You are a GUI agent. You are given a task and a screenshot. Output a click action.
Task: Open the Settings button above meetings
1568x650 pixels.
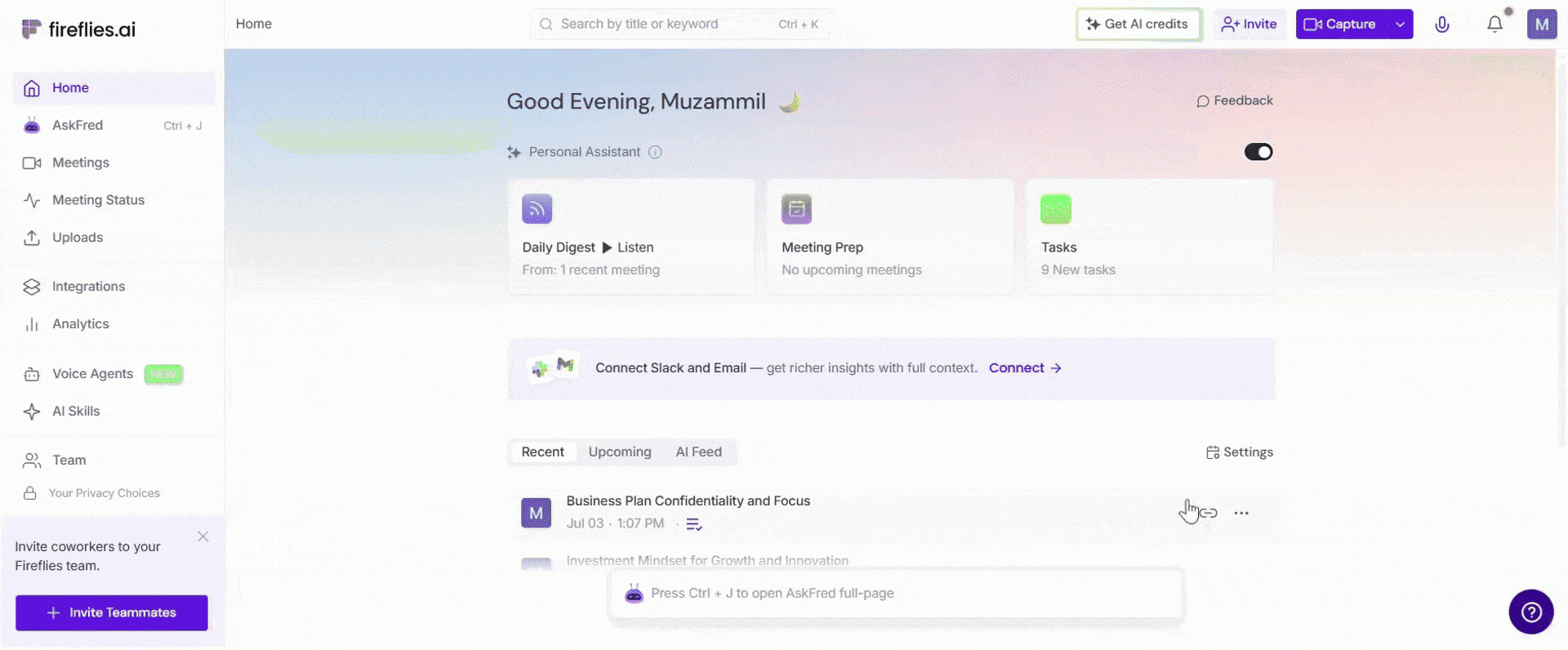tap(1240, 452)
